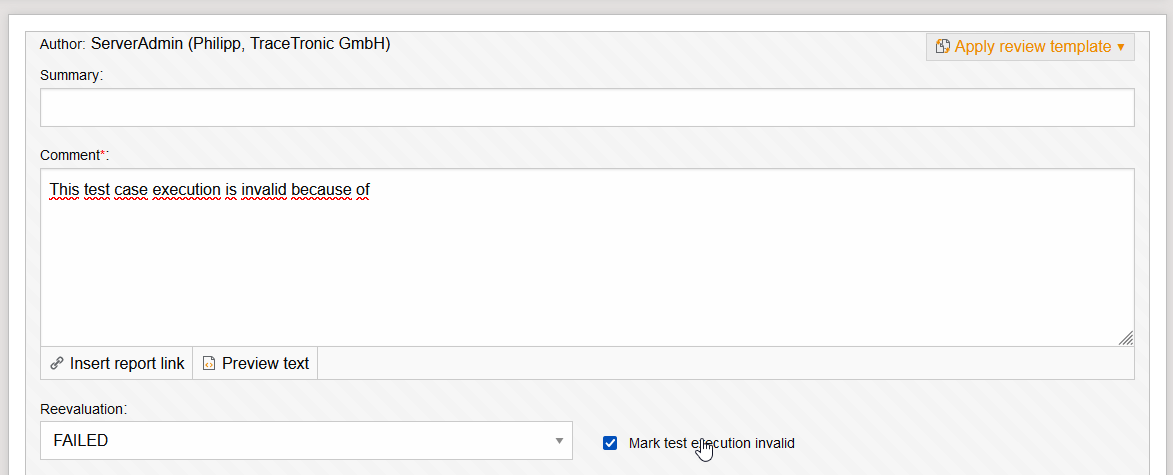Click the Insert report link button label
The width and height of the screenshot is (1173, 475).
pyautogui.click(x=127, y=364)
